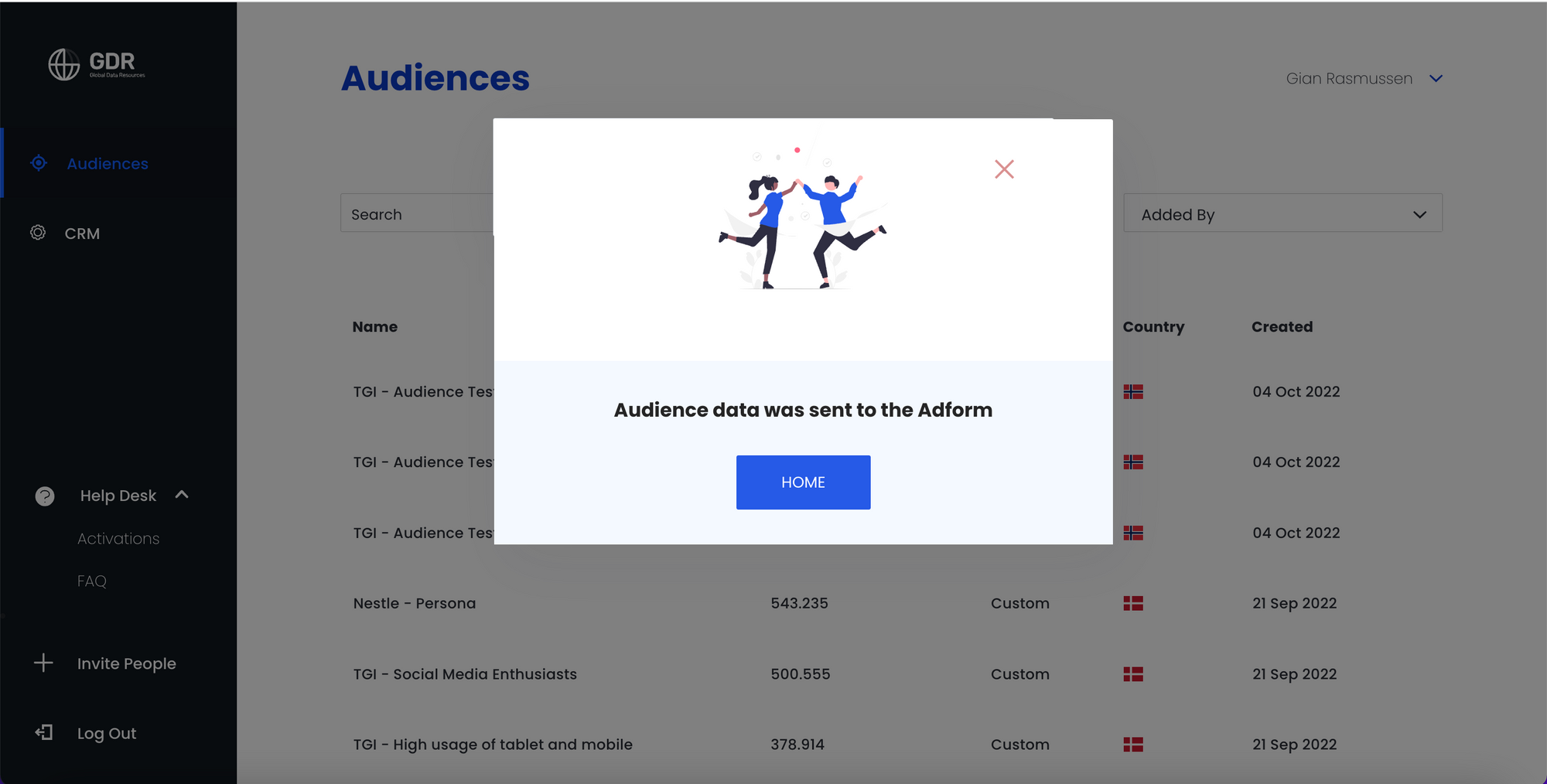
Task: Sort by the Country column header
Action: pos(1153,327)
